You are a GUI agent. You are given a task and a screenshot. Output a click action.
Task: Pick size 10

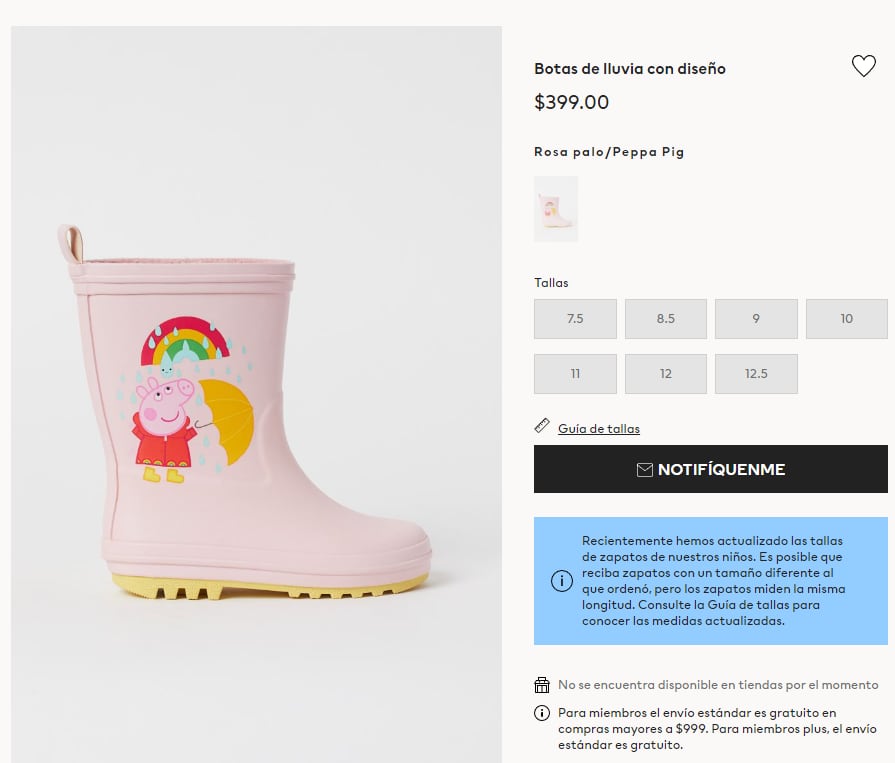(x=846, y=318)
